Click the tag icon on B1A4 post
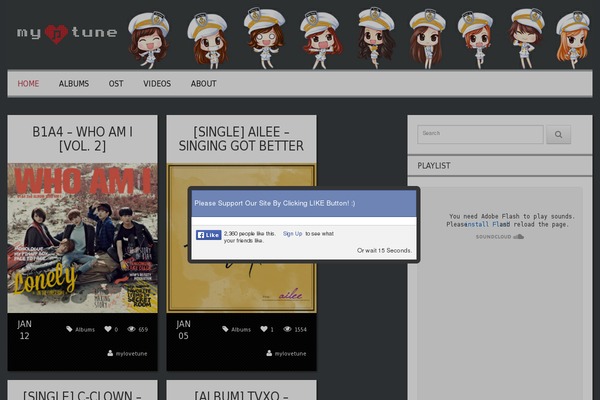The image size is (600, 400). click(69, 329)
